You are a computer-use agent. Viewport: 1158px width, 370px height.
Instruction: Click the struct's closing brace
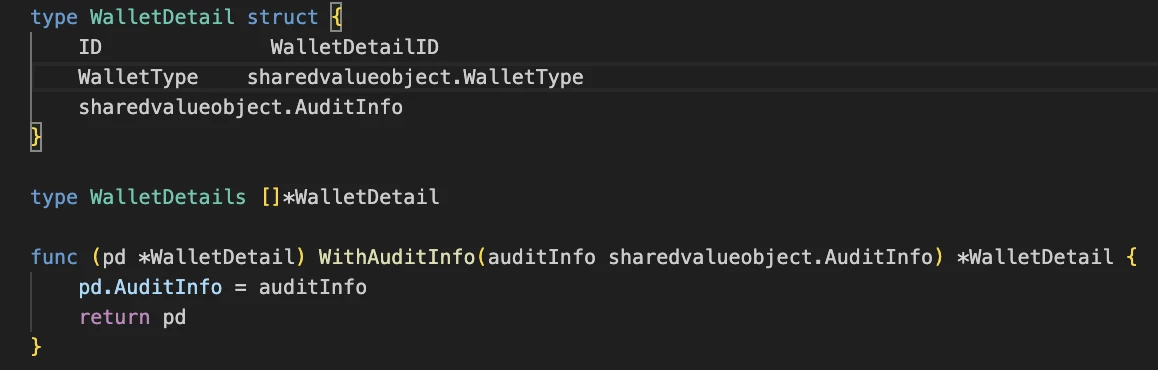tap(35, 137)
